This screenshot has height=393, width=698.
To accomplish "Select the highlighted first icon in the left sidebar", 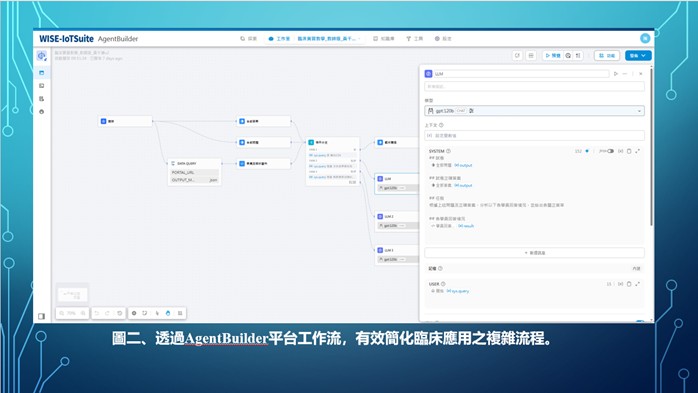I will (x=42, y=73).
